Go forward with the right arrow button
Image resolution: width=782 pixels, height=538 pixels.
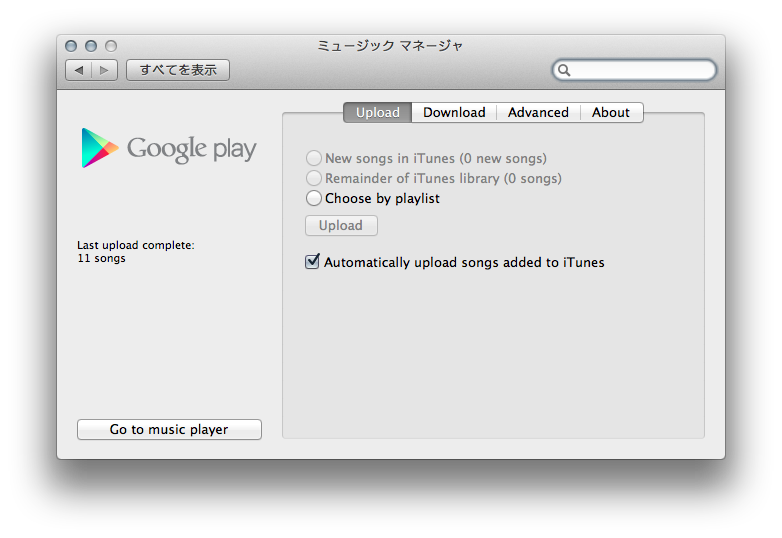point(104,70)
